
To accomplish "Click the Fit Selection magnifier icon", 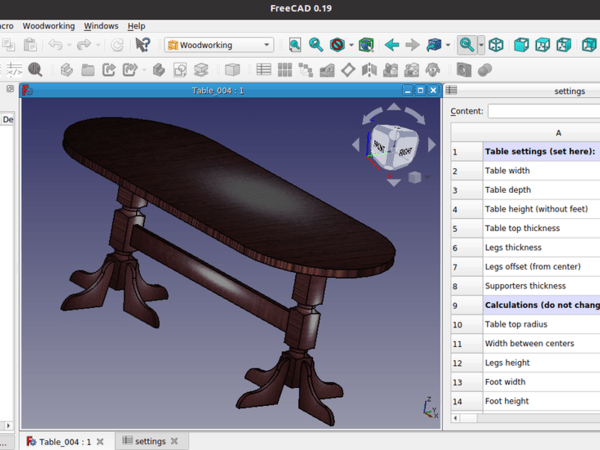I will (317, 45).
